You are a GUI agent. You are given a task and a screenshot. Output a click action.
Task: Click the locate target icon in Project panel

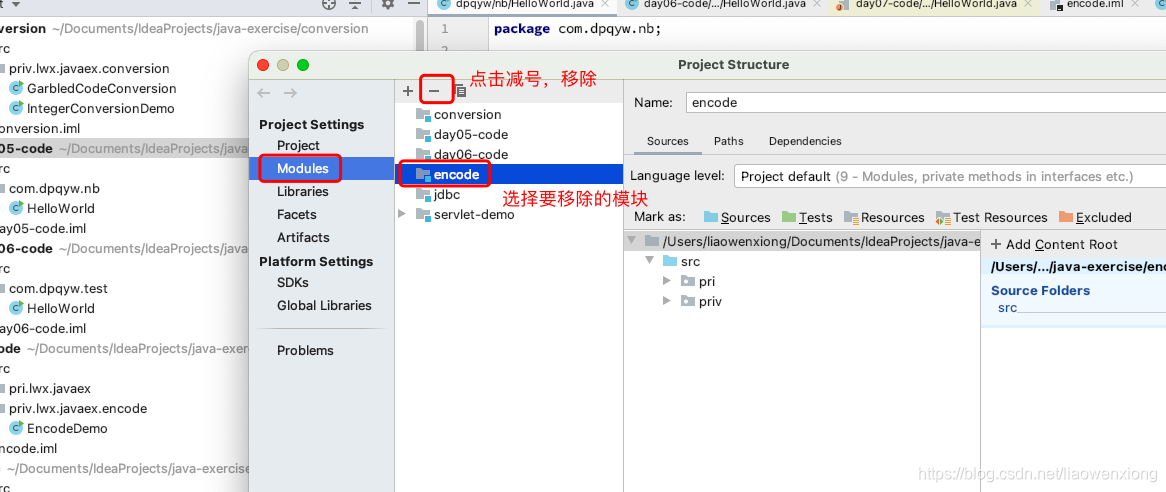click(x=329, y=4)
